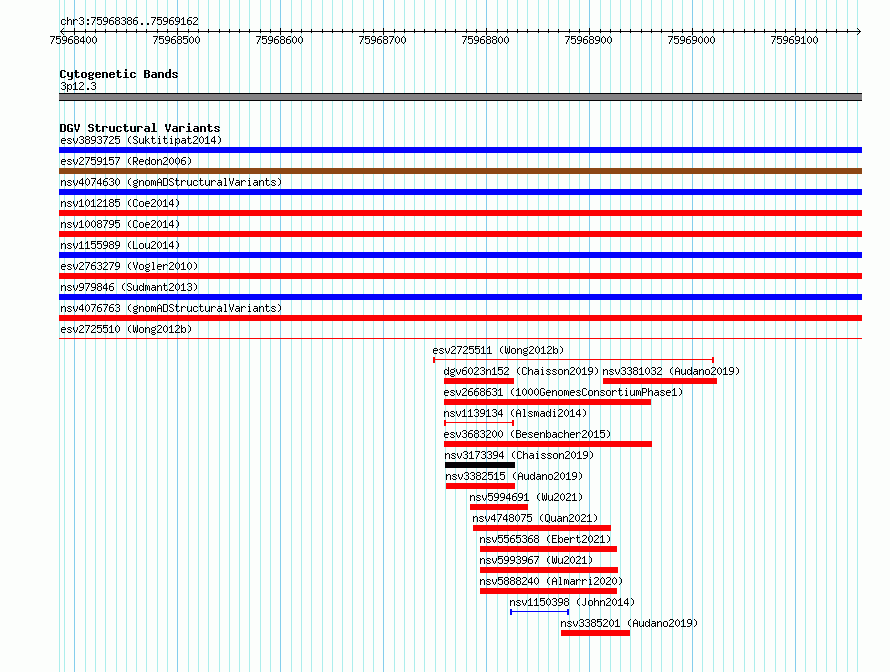Select nsv5994691 (Wu2021) variant label
Screen dimensions: 890x672
click(526, 497)
